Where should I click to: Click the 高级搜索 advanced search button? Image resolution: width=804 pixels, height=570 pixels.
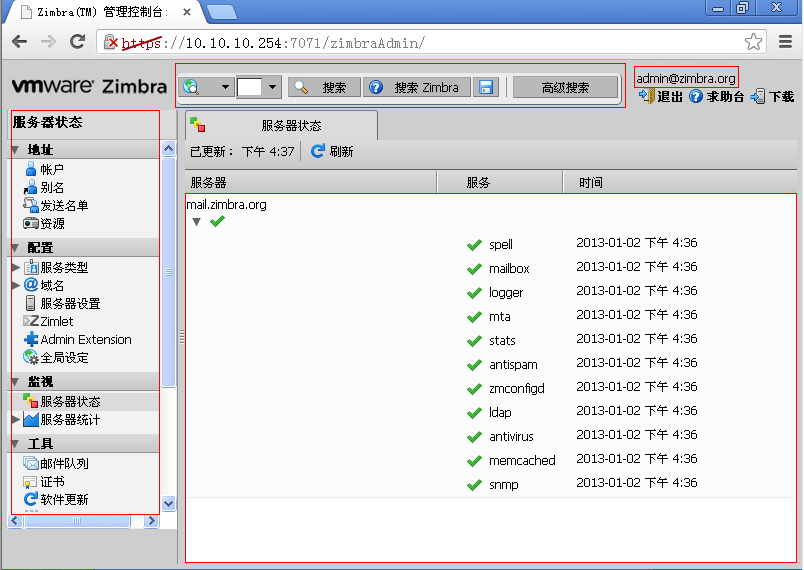point(565,87)
